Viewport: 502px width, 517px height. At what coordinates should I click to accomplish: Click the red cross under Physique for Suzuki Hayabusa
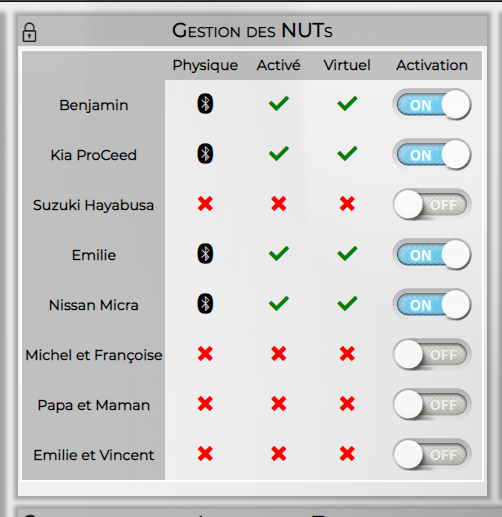[x=205, y=204]
